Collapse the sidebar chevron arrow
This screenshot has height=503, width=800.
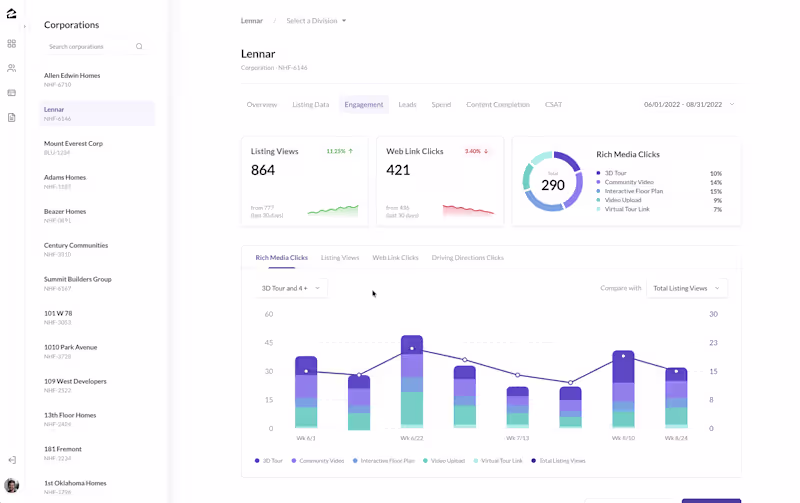click(x=24, y=27)
